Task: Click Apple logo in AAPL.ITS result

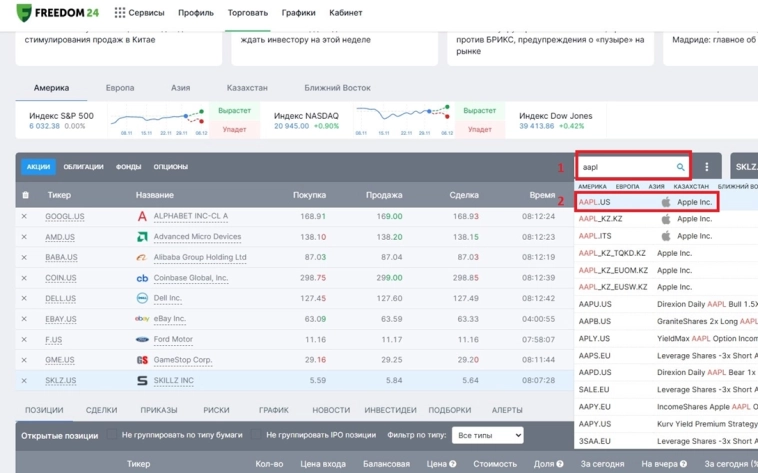Action: [x=666, y=236]
